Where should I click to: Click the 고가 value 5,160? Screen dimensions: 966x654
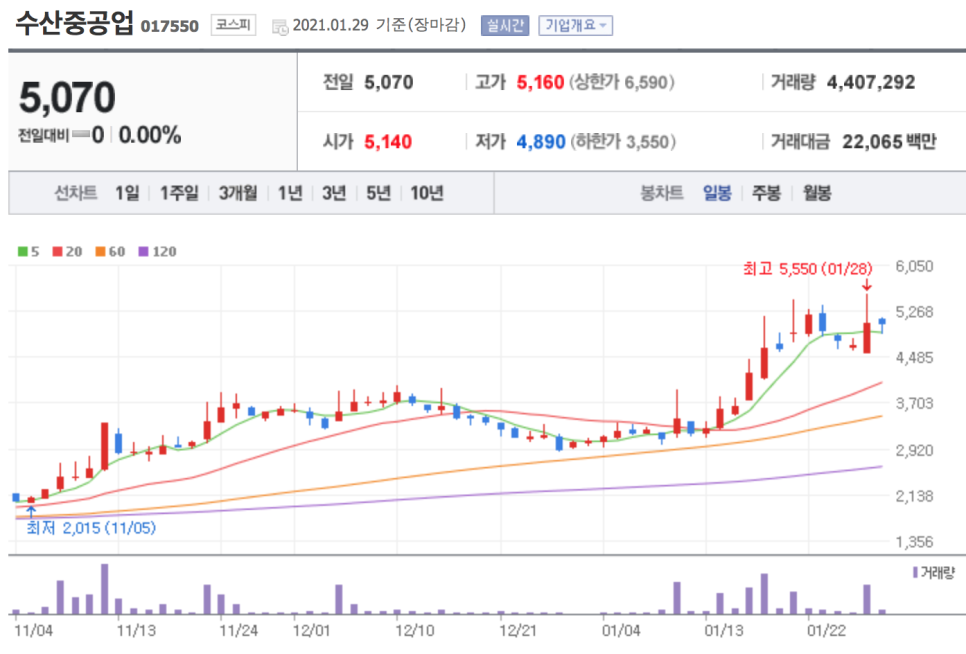(540, 82)
